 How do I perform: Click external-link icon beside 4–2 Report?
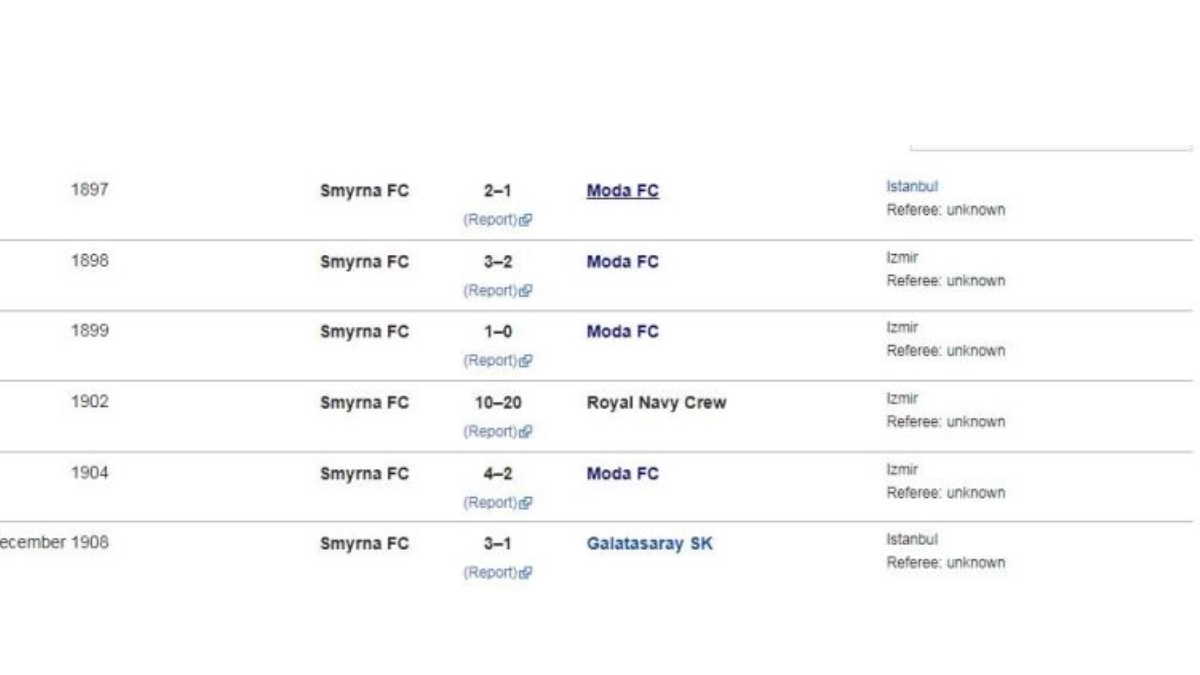click(526, 503)
